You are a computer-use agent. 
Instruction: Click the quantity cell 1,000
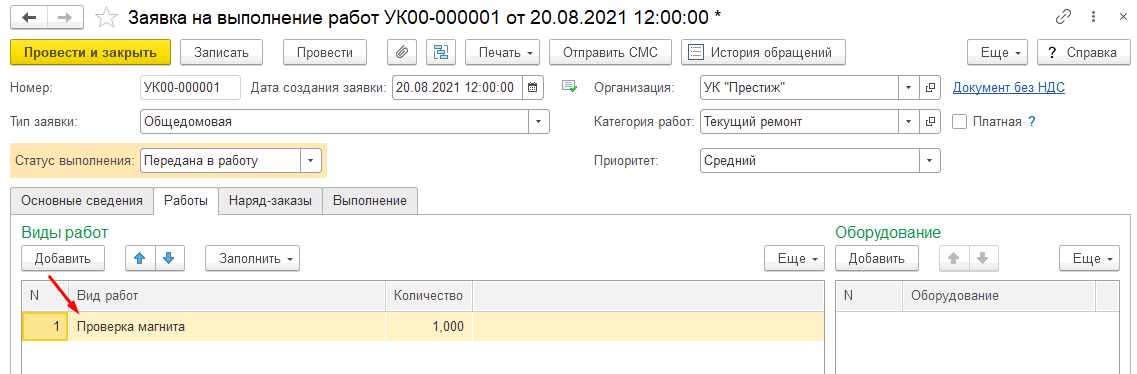pos(429,326)
